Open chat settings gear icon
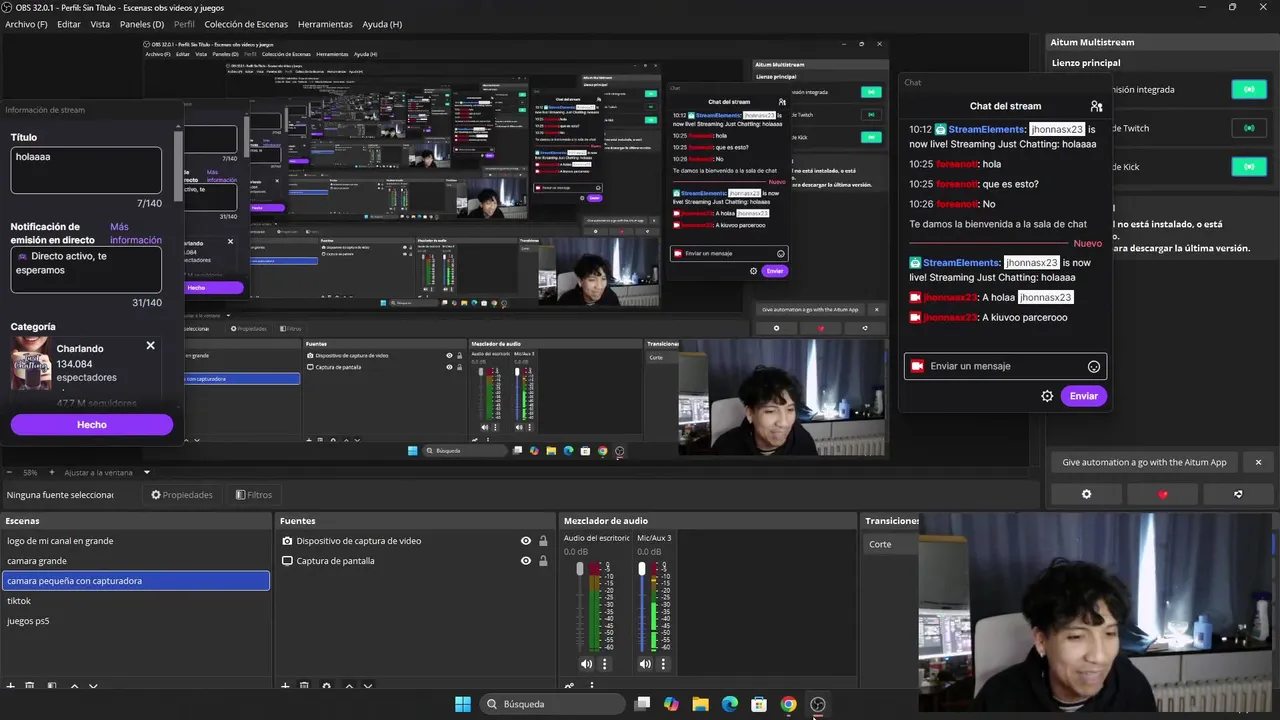The width and height of the screenshot is (1280, 720). 1047,396
